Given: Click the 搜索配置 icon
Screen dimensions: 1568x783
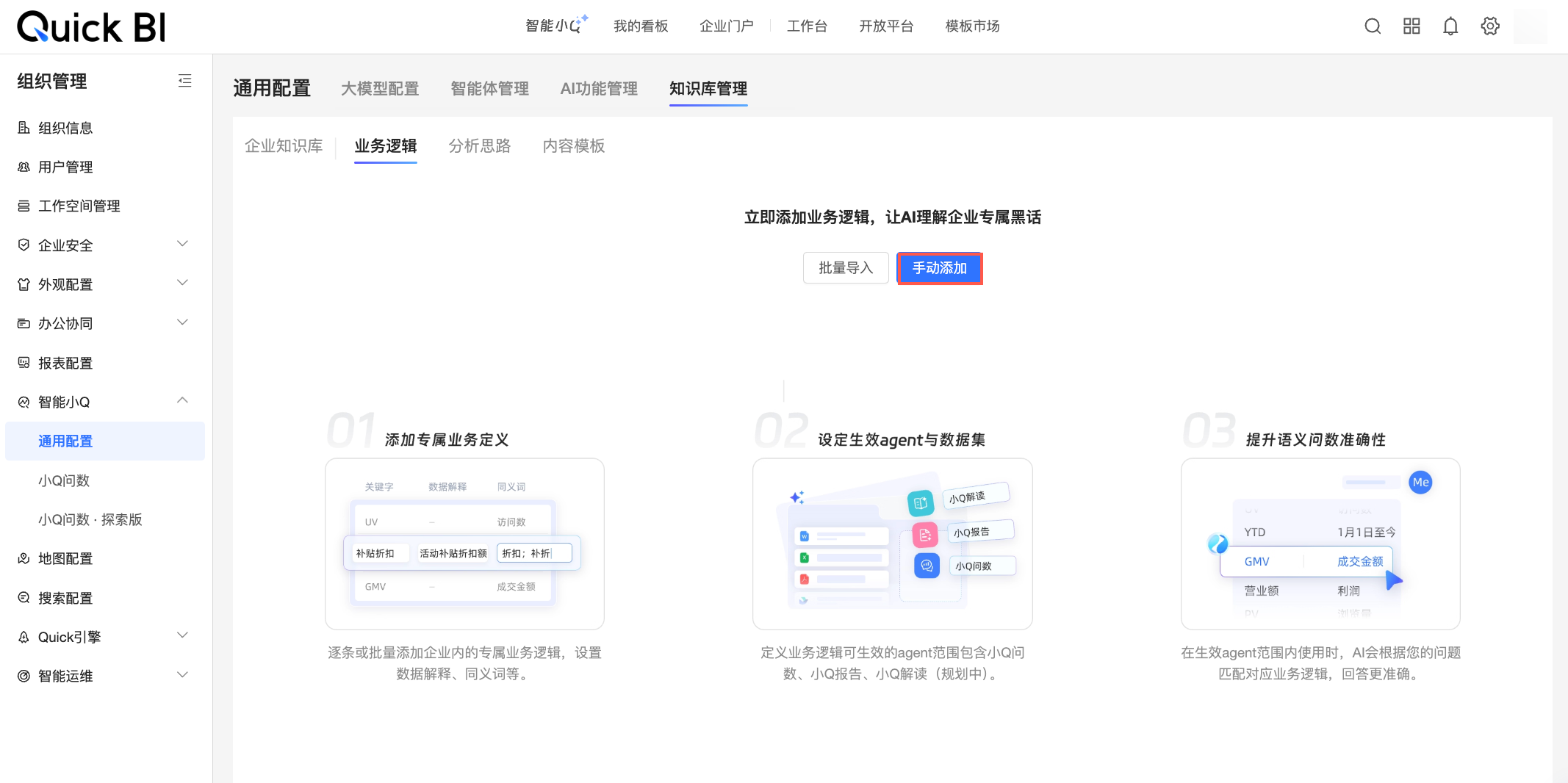Looking at the screenshot, I should pyautogui.click(x=24, y=598).
